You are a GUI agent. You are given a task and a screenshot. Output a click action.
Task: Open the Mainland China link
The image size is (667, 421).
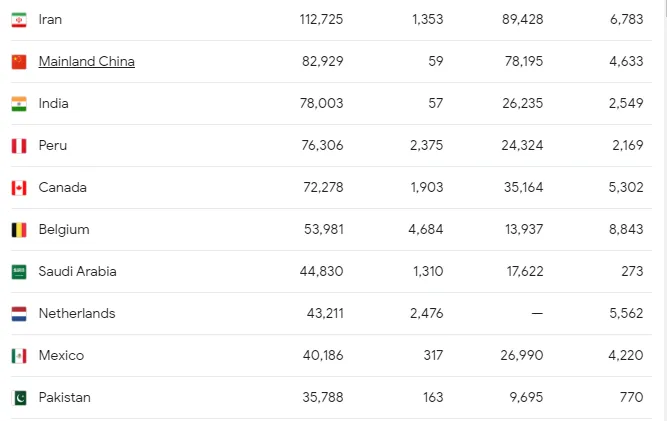[x=86, y=61]
